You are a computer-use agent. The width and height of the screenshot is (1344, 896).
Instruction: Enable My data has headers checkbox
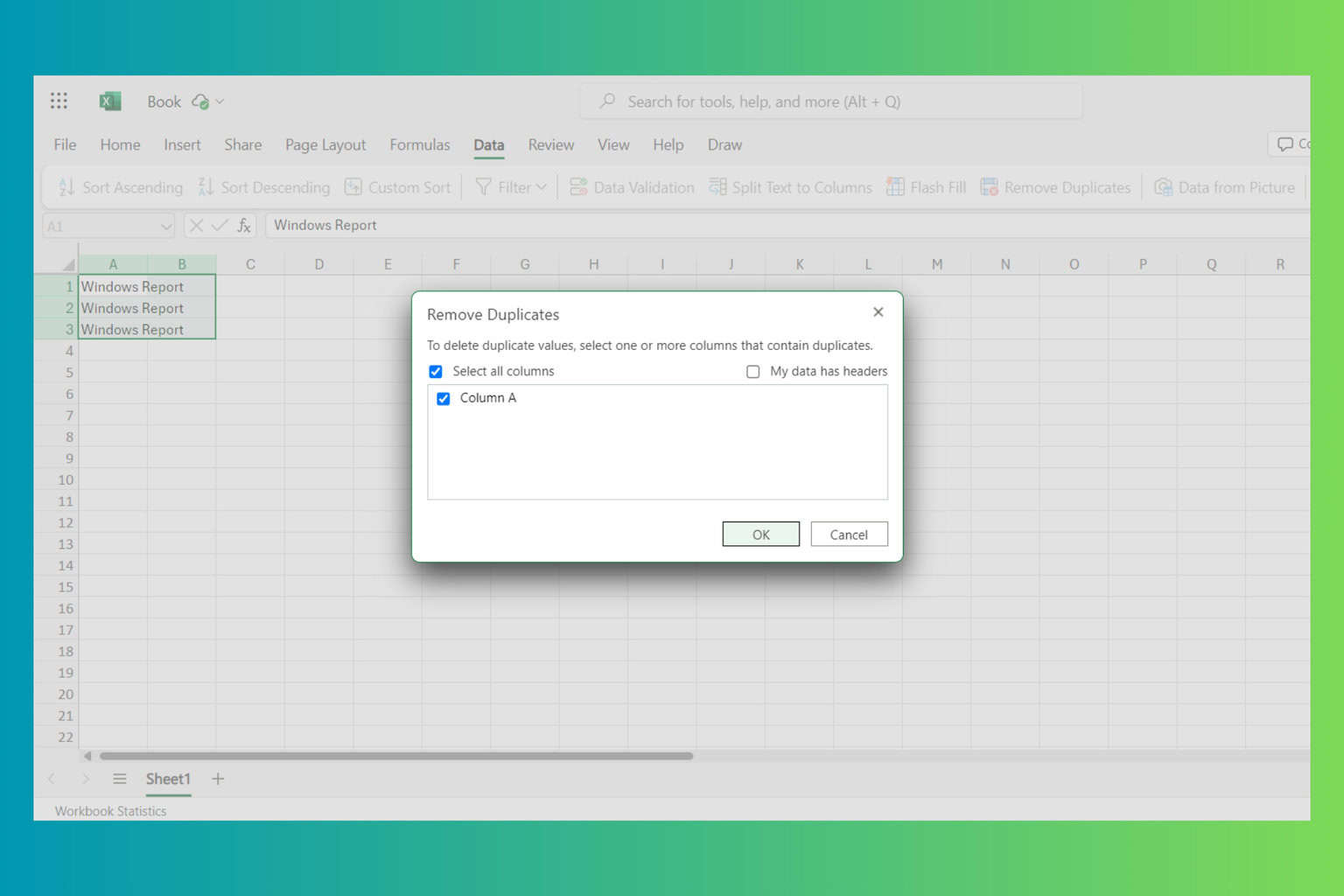(x=753, y=372)
